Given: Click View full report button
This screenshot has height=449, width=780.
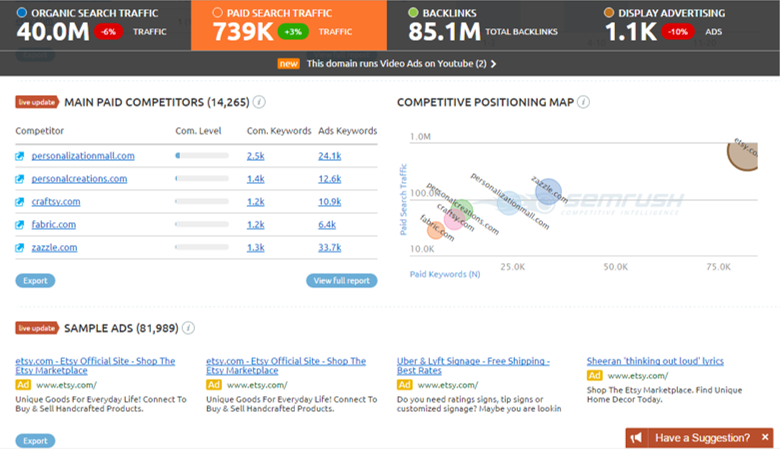Looking at the screenshot, I should (x=342, y=280).
